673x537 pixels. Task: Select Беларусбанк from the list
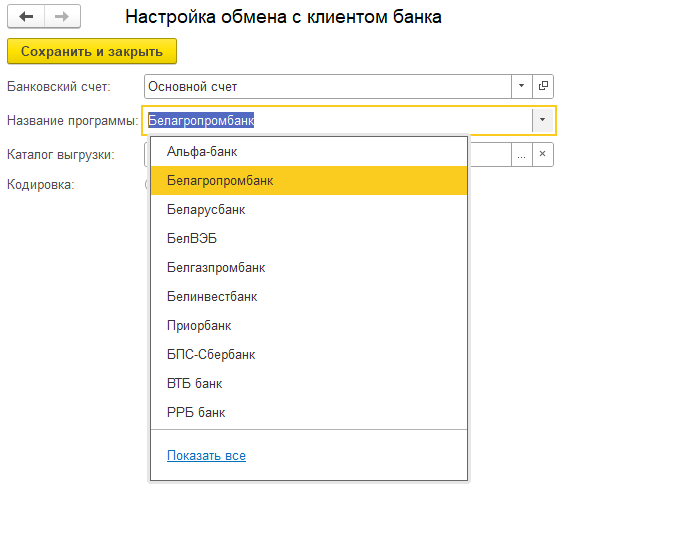click(x=309, y=209)
